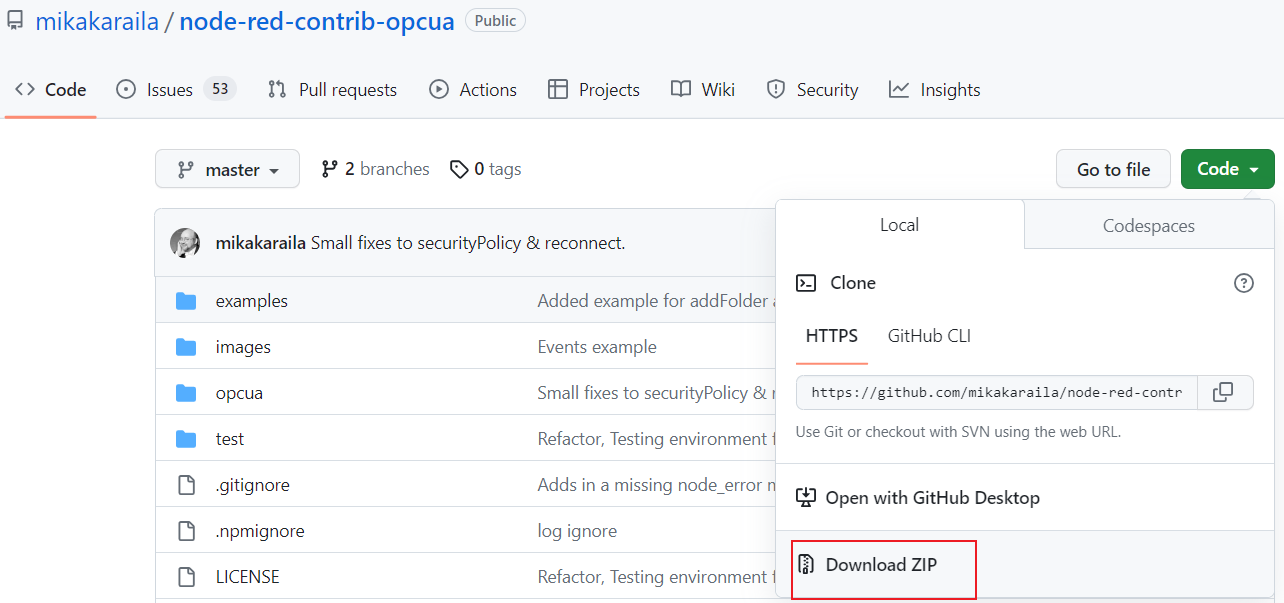Viewport: 1284px width, 603px height.
Task: Click the Open with GitHub Desktop icon
Action: [806, 497]
